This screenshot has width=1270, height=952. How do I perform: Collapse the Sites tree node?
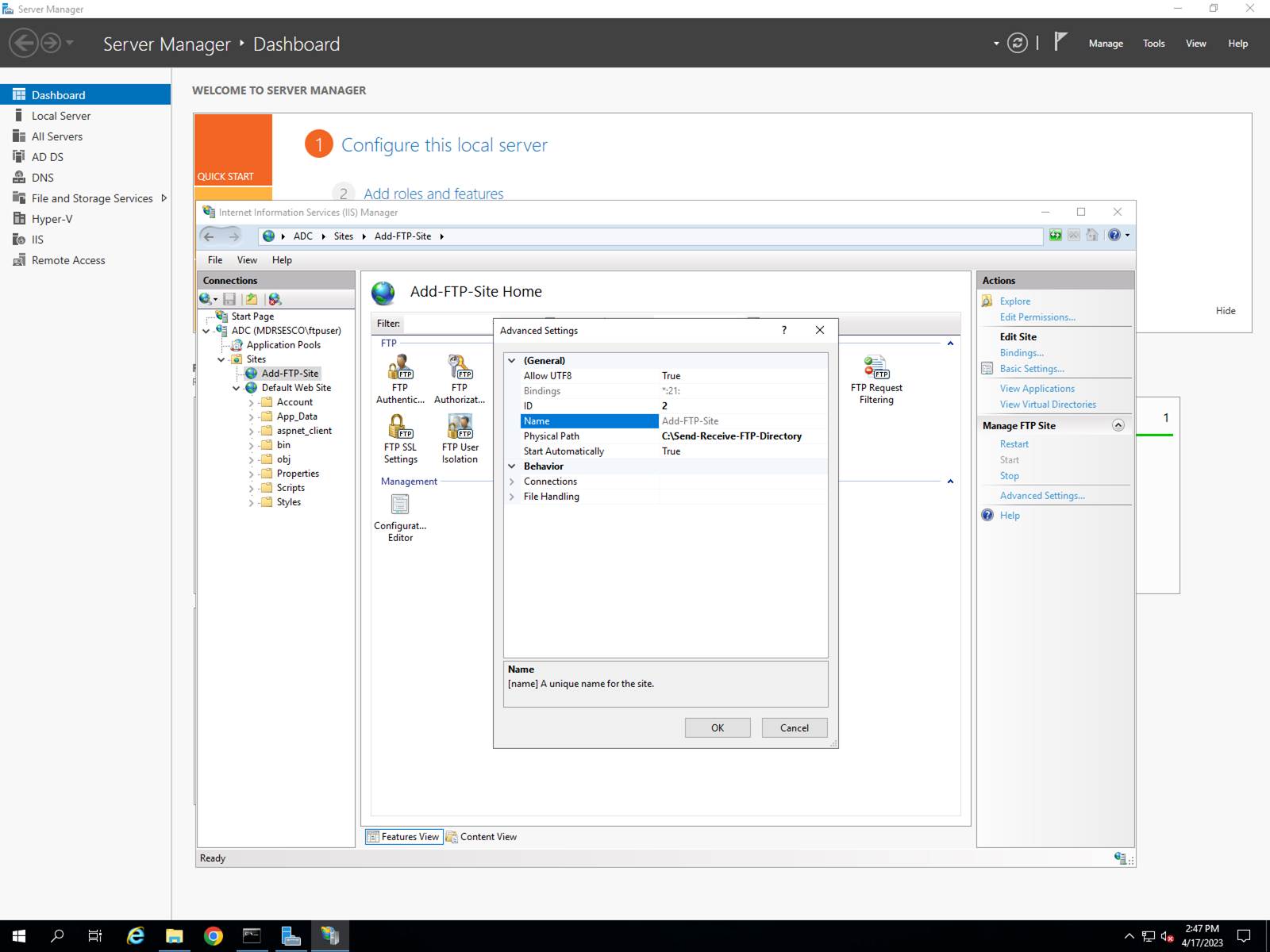pos(221,359)
